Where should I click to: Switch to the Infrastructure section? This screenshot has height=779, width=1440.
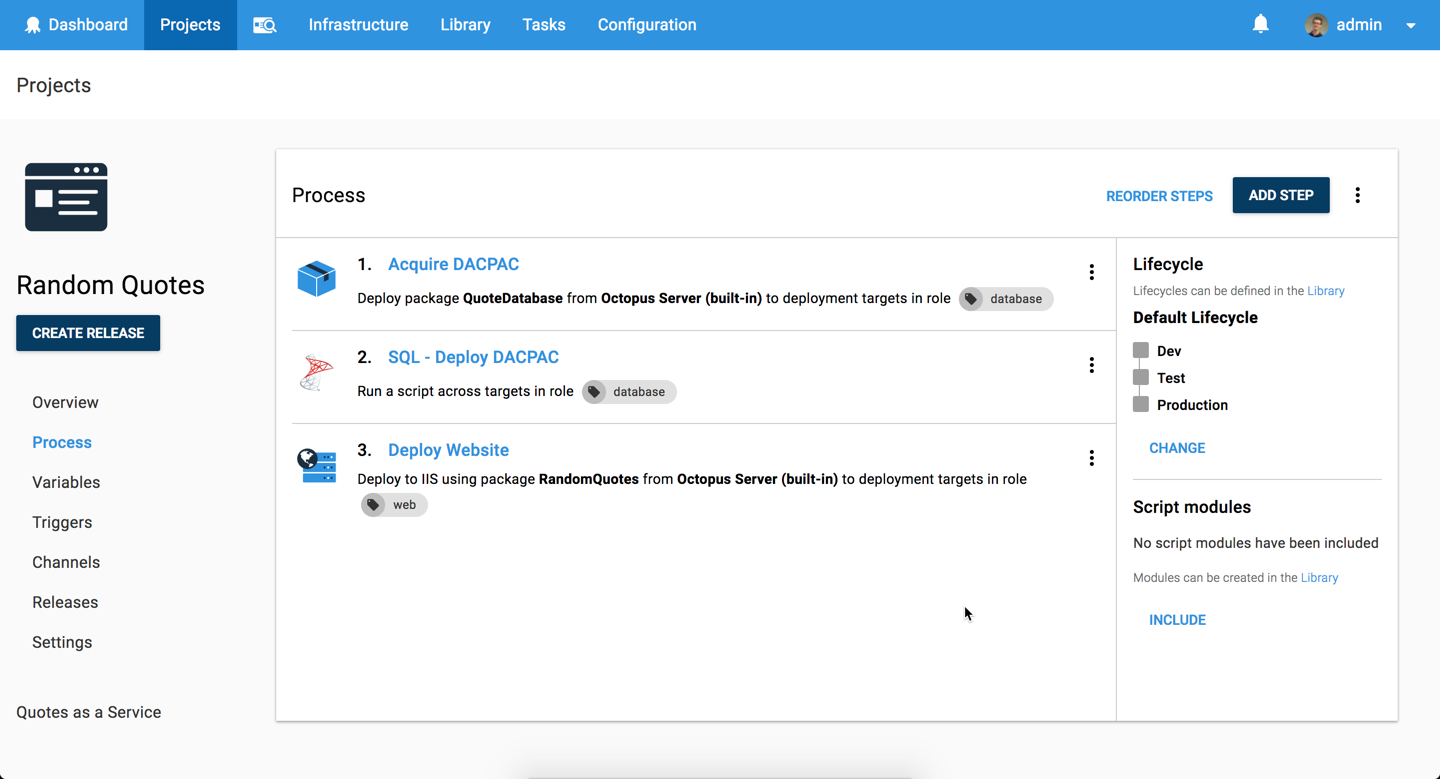point(358,24)
